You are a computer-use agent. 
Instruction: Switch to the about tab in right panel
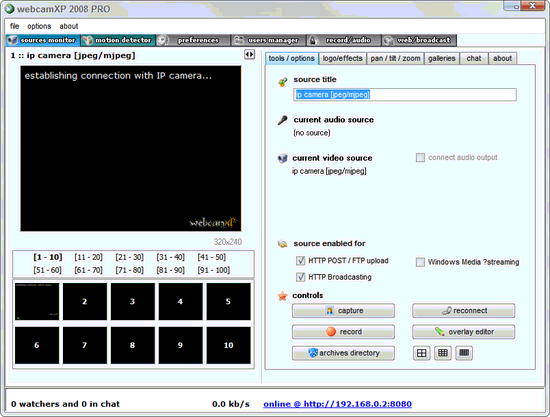[503, 59]
